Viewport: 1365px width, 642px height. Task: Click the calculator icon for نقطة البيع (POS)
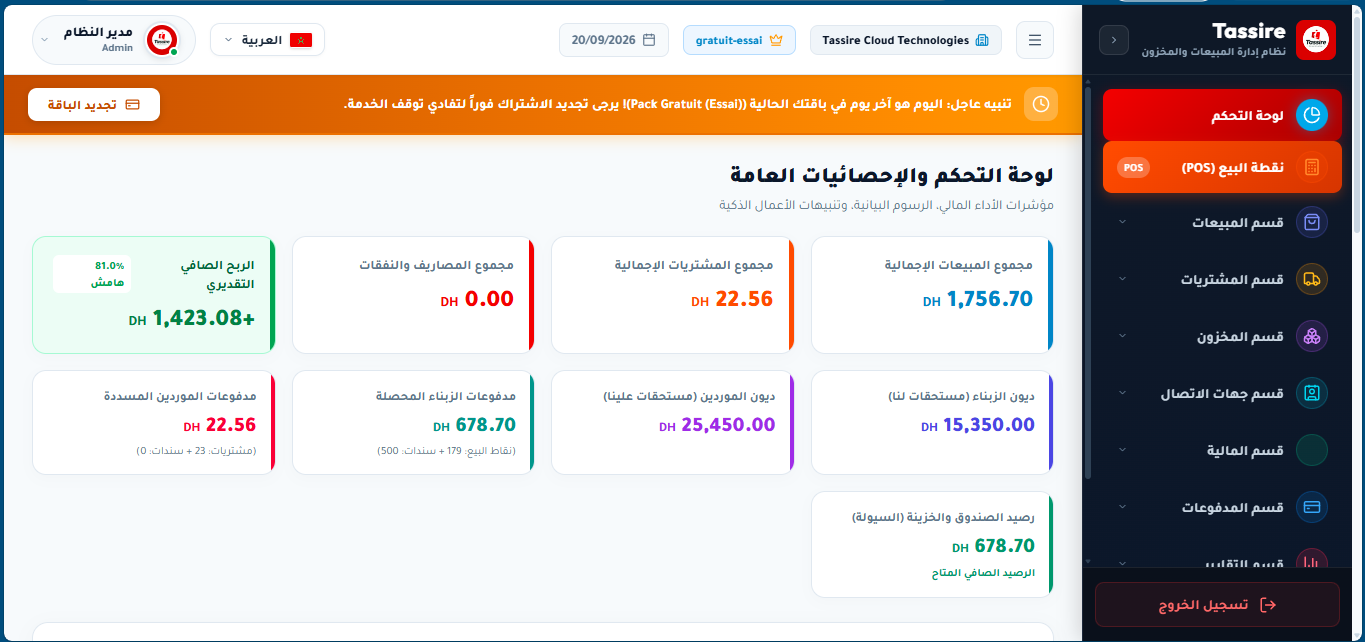[x=1312, y=167]
